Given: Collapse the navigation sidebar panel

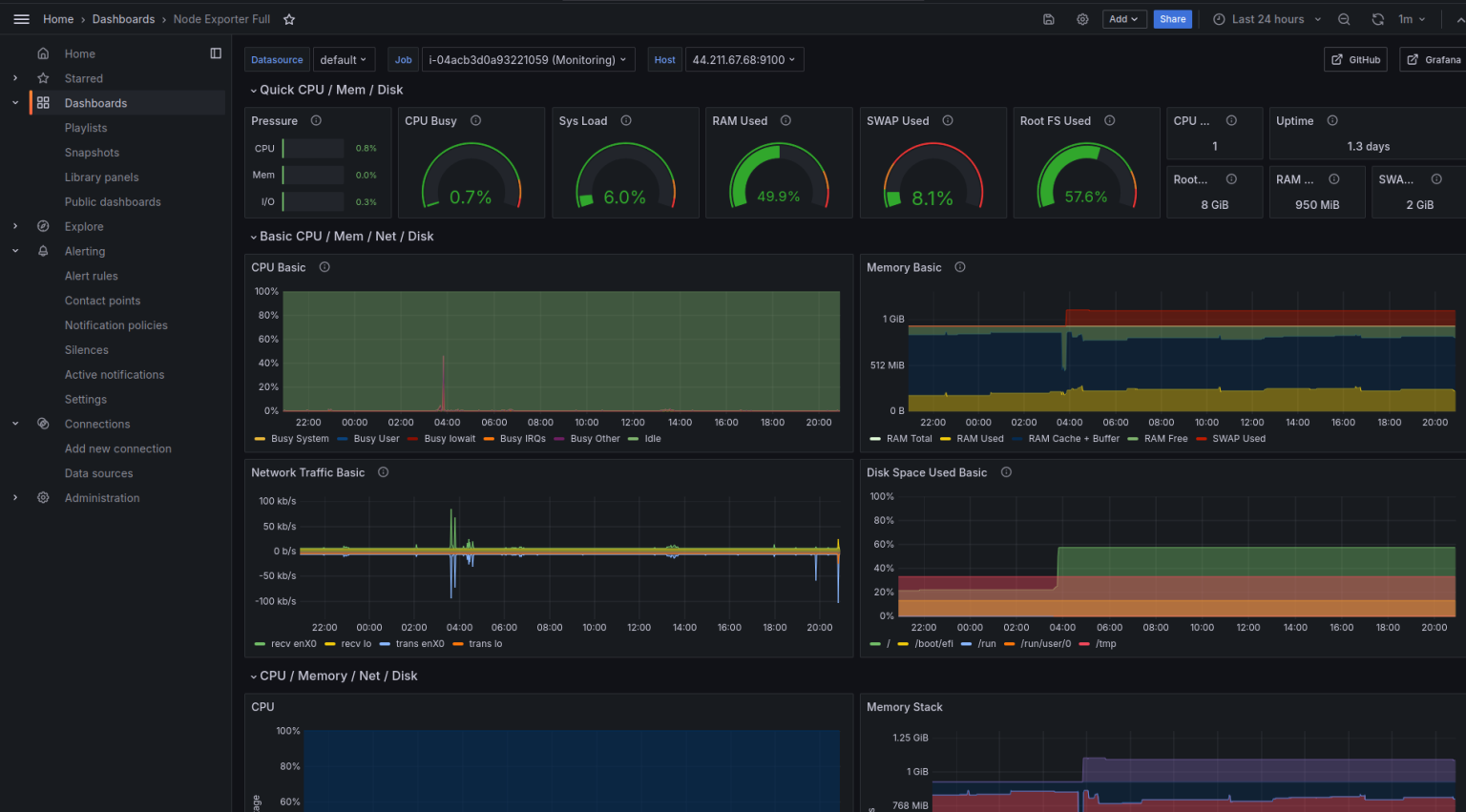Looking at the screenshot, I should [216, 52].
